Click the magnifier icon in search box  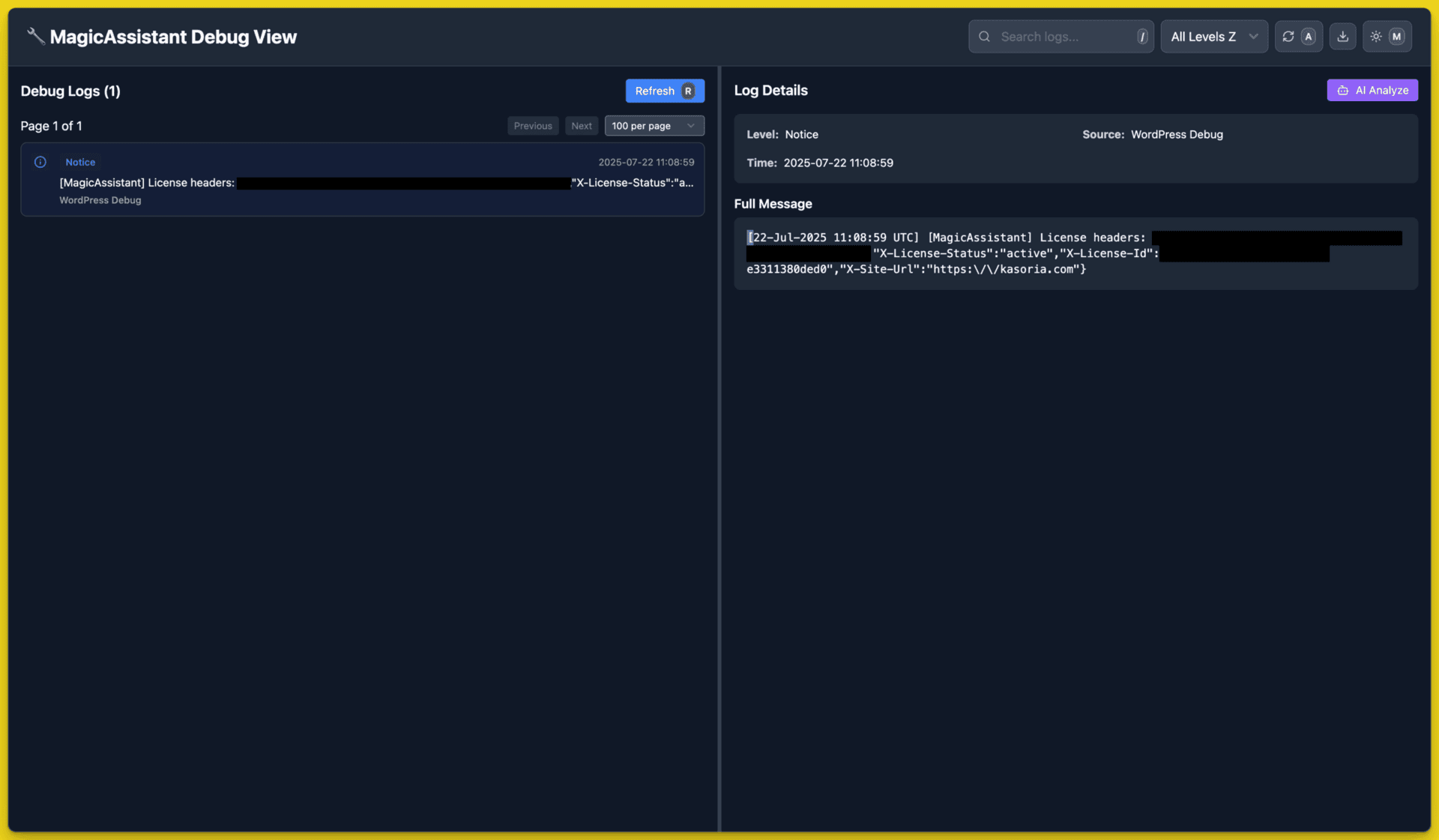(984, 37)
